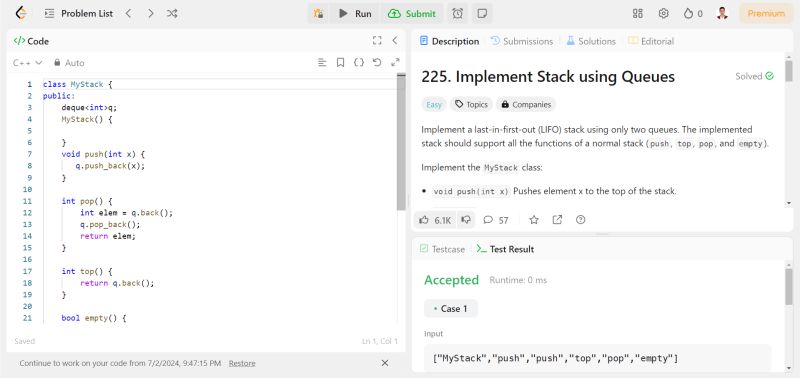The width and height of the screenshot is (800, 378).
Task: Switch to the Submissions tab
Action: coord(522,41)
